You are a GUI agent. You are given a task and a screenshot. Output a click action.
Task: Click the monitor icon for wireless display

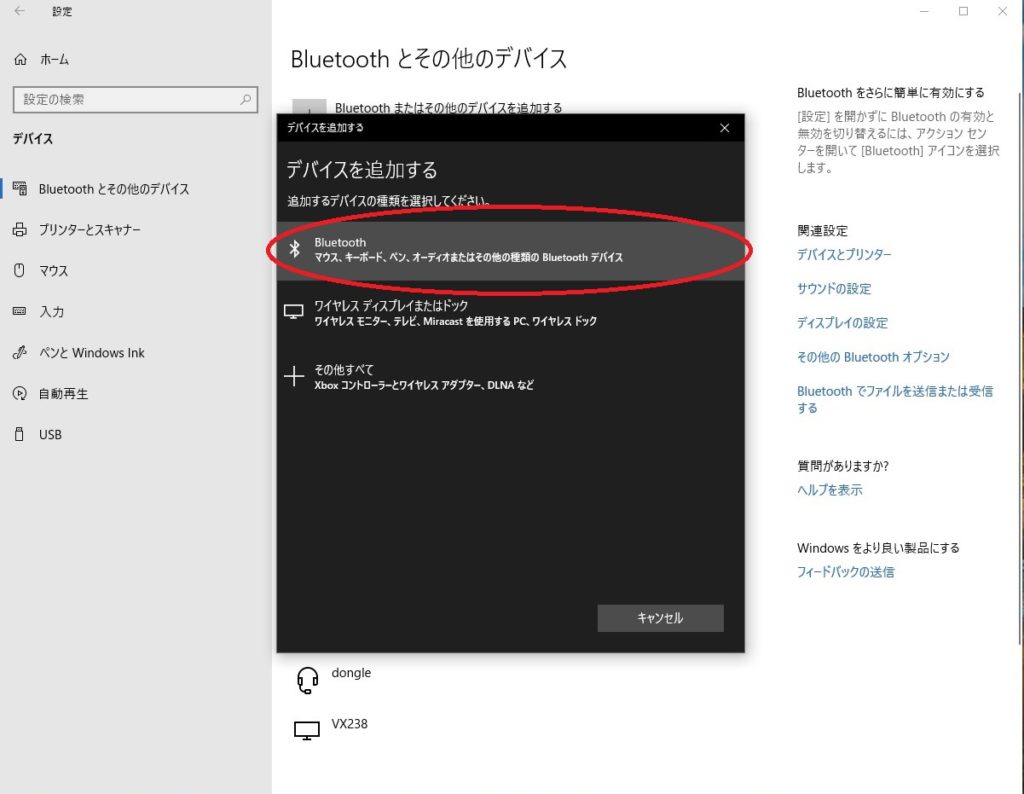(293, 311)
